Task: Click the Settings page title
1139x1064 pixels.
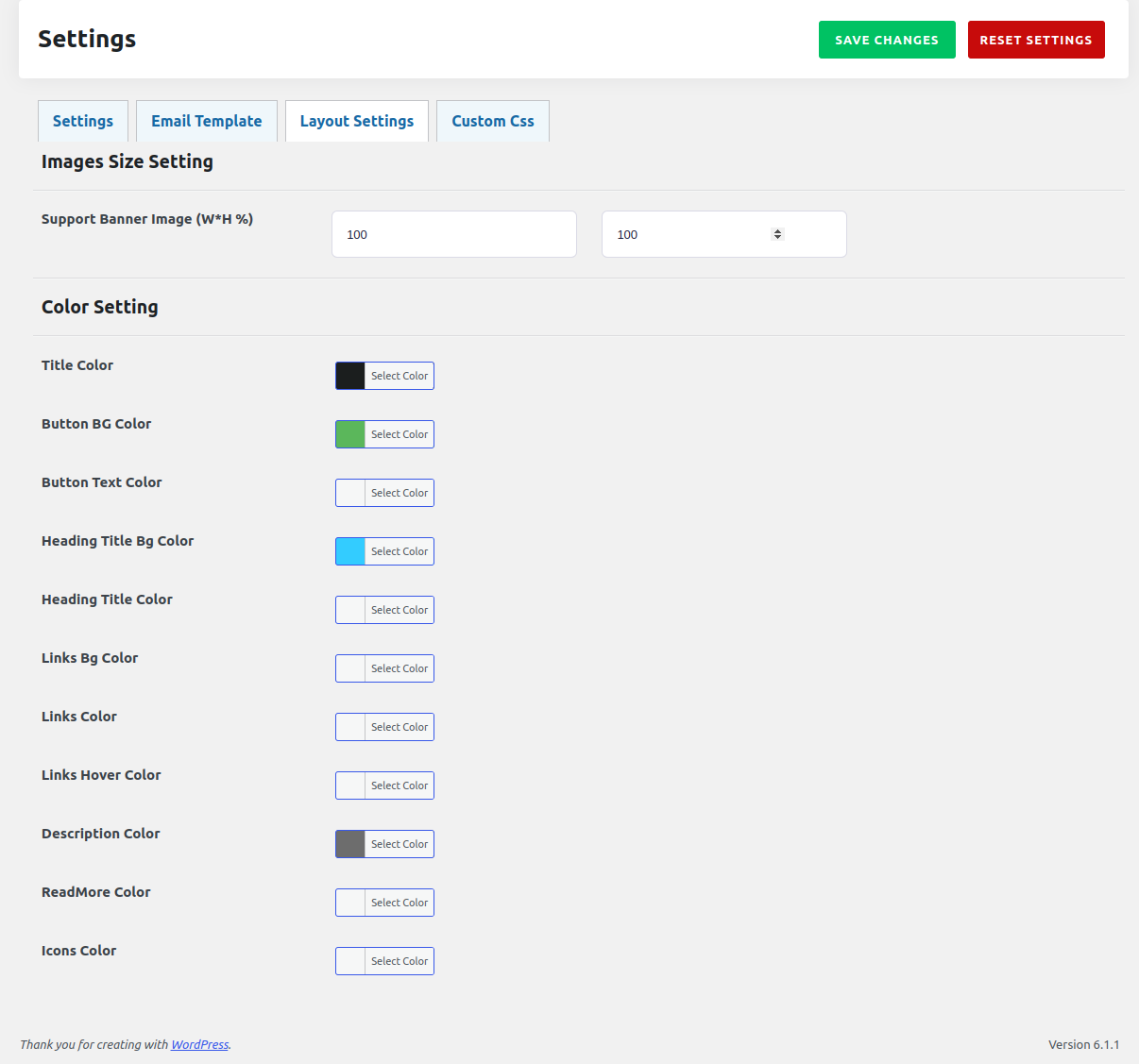Action: [x=87, y=39]
